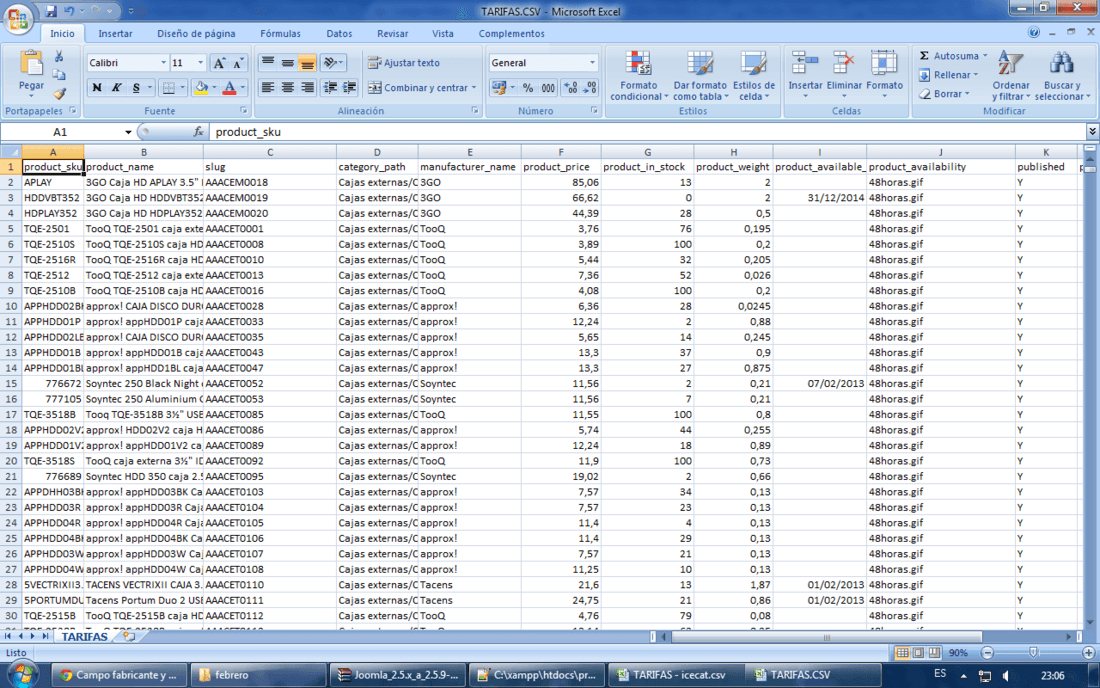
Task: Switch to Vista ribbon tab
Action: [x=443, y=34]
